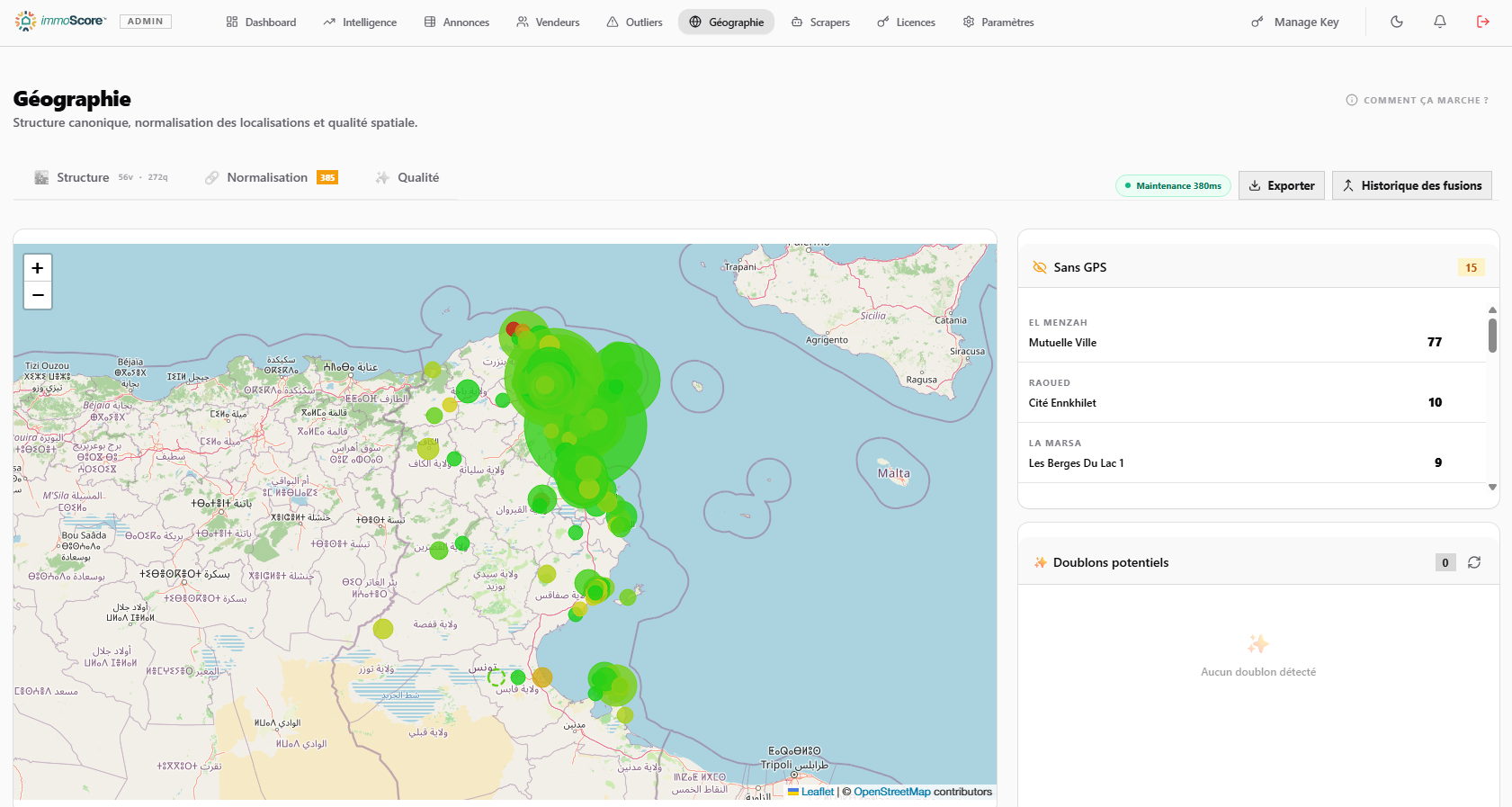This screenshot has height=807, width=1512.
Task: Open notifications bell icon
Action: tap(1440, 22)
